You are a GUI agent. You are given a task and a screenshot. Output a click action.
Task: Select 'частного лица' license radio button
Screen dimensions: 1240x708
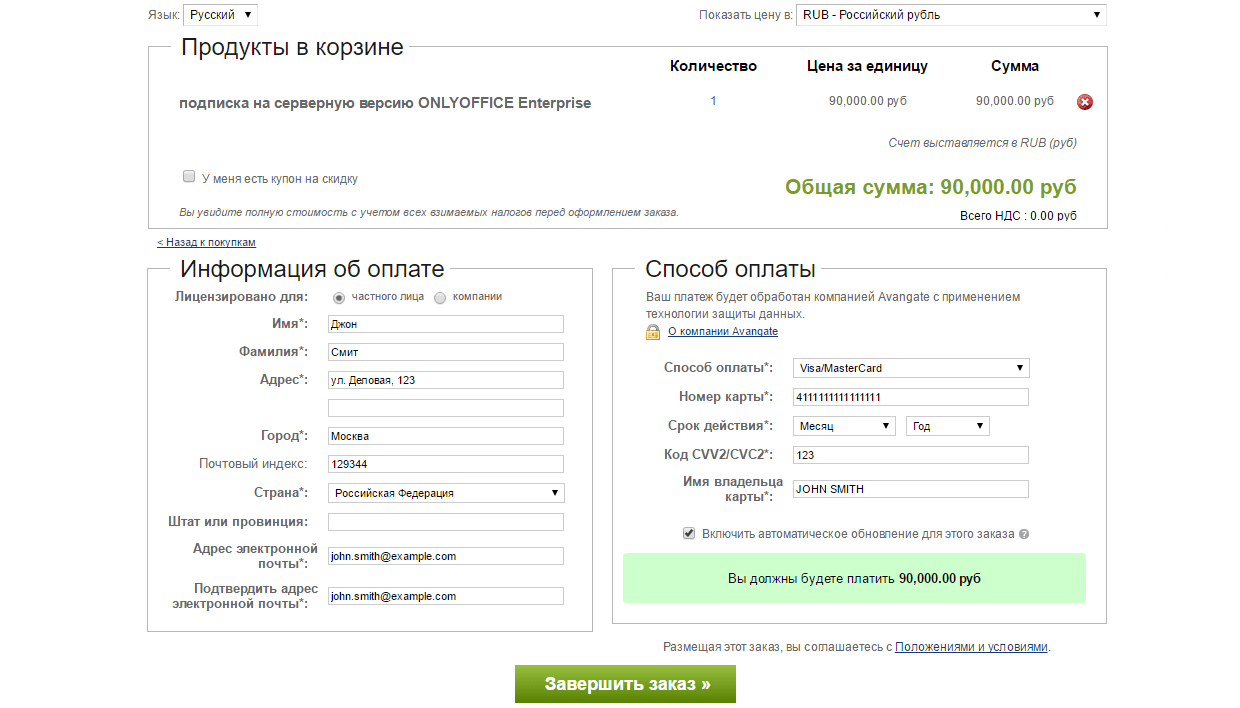(339, 297)
